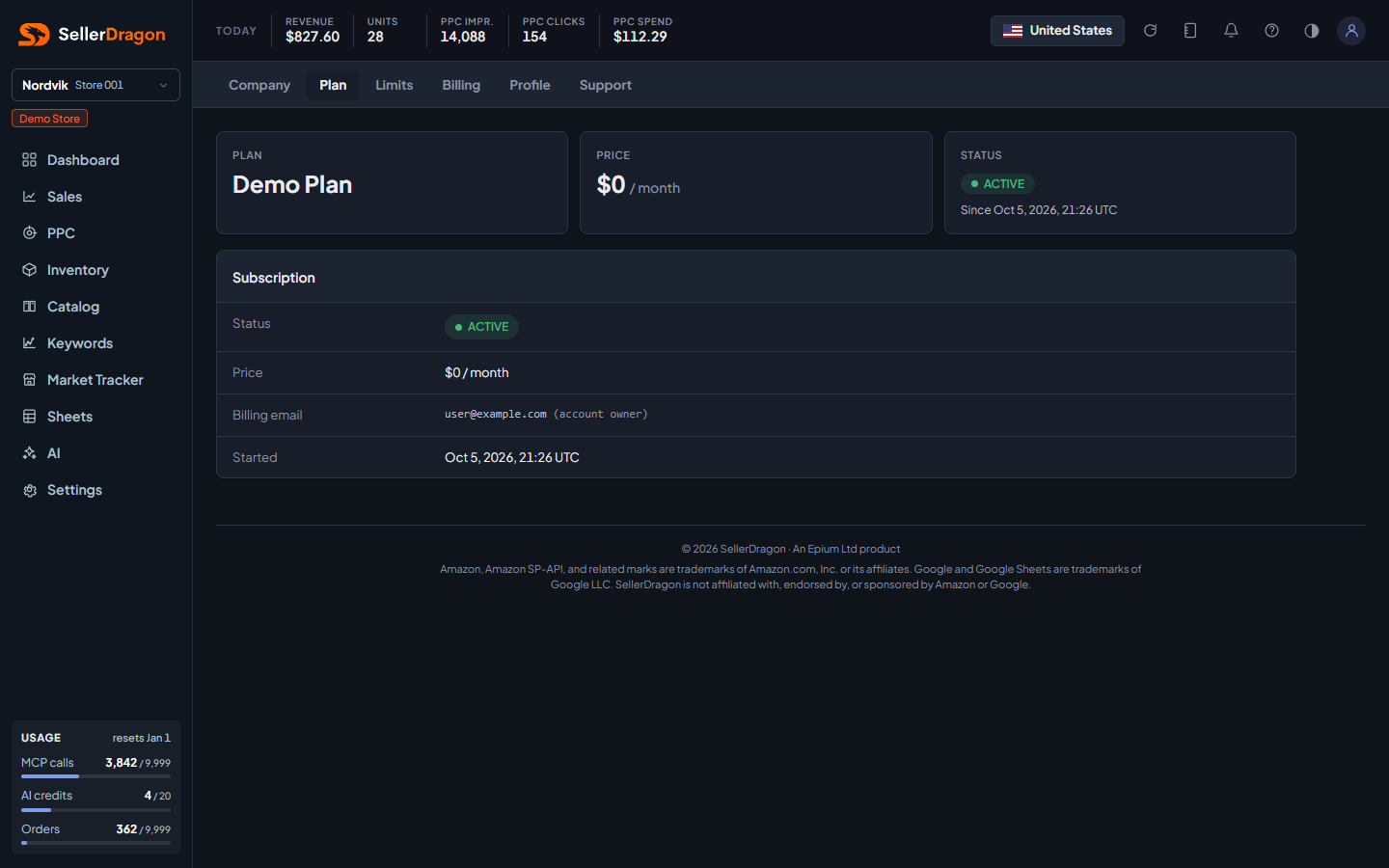Select the Plan tab
This screenshot has height=868, width=1389.
tap(333, 85)
